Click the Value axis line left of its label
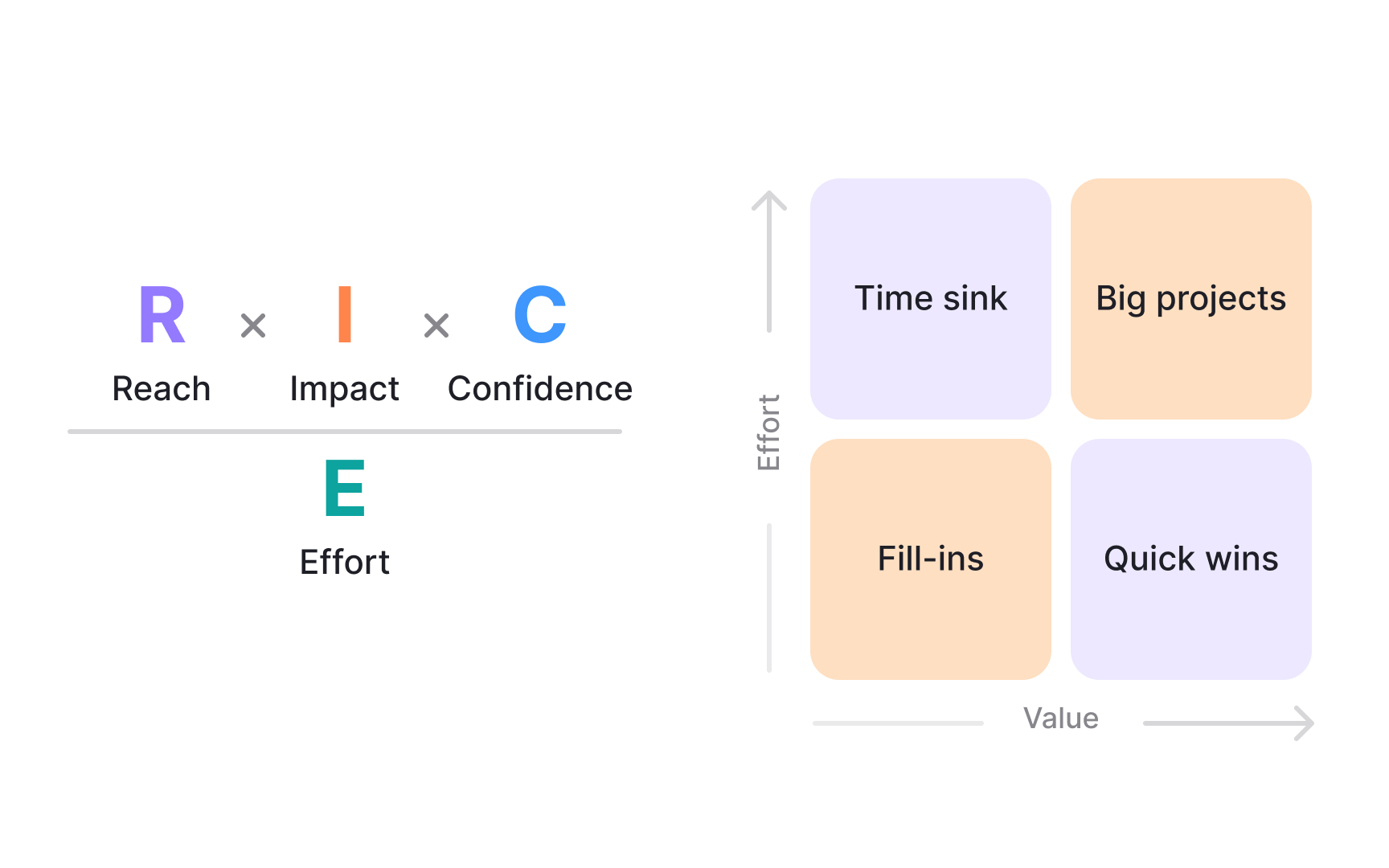This screenshot has height=868, width=1389. (x=898, y=723)
